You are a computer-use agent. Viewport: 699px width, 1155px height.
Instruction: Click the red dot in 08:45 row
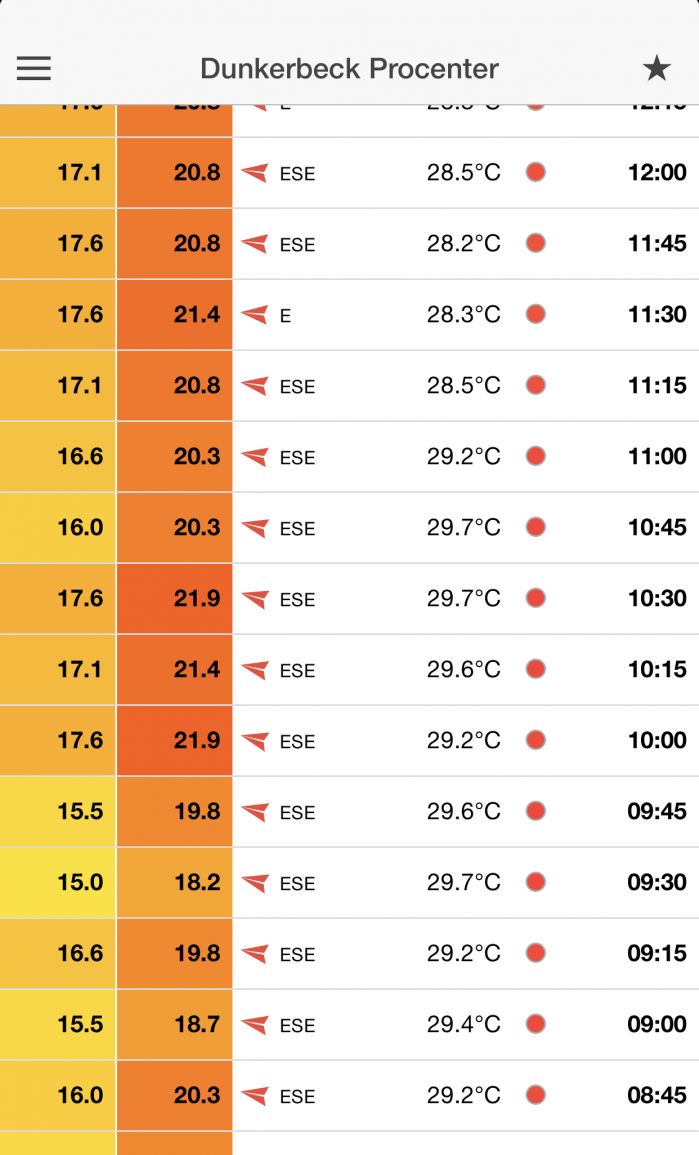click(x=536, y=1095)
